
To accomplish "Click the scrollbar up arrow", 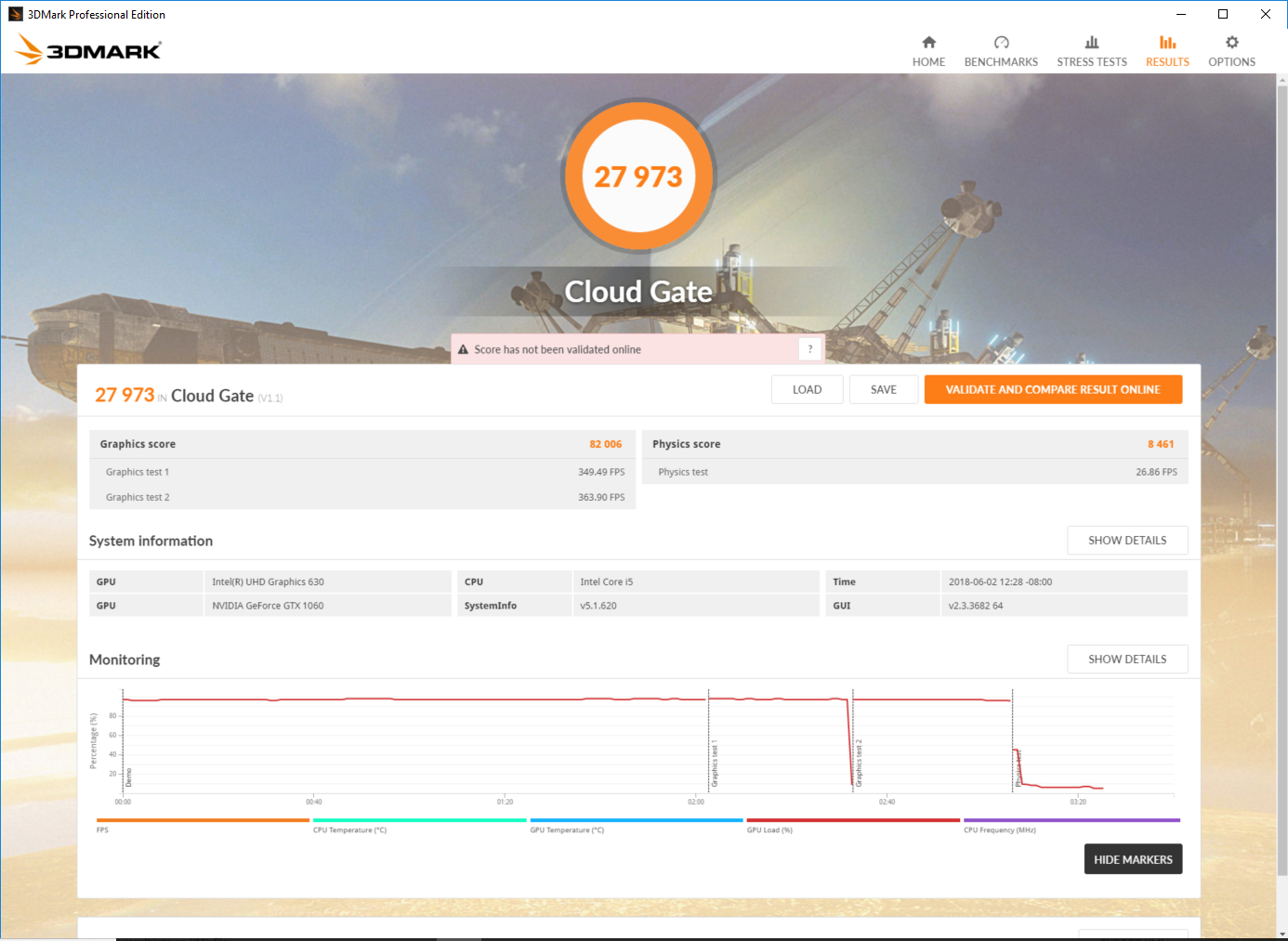I will coord(1281,80).
